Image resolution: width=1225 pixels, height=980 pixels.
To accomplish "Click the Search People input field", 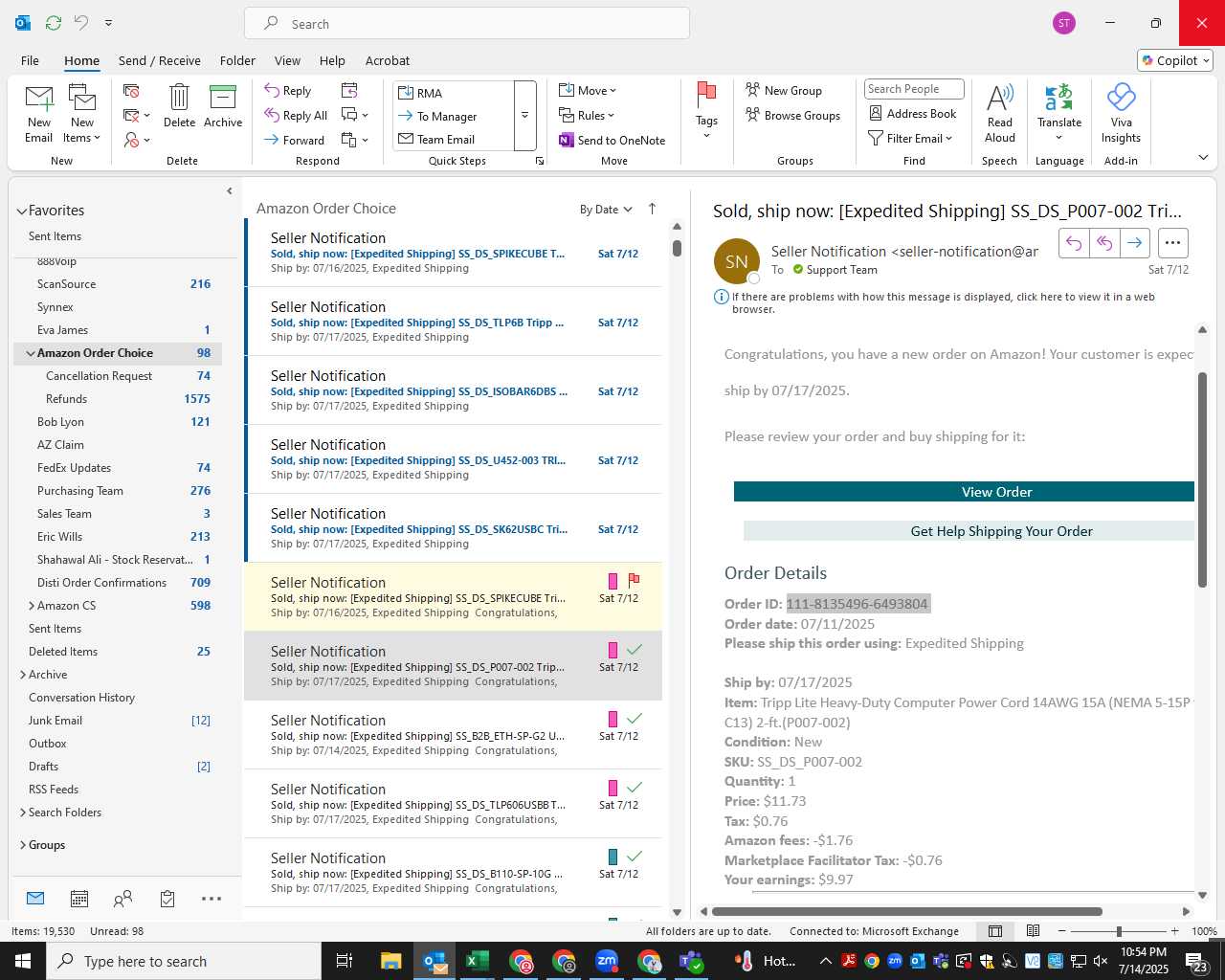I will coord(914,89).
